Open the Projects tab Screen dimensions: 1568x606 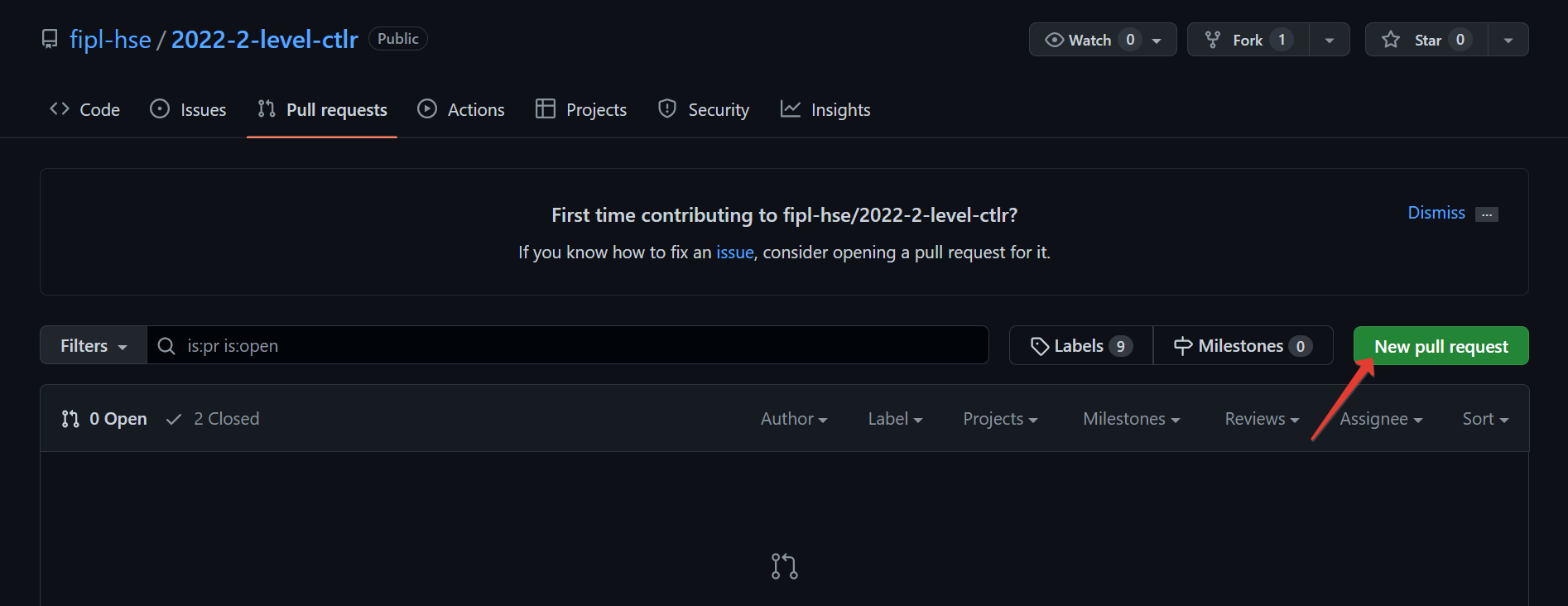click(x=581, y=109)
